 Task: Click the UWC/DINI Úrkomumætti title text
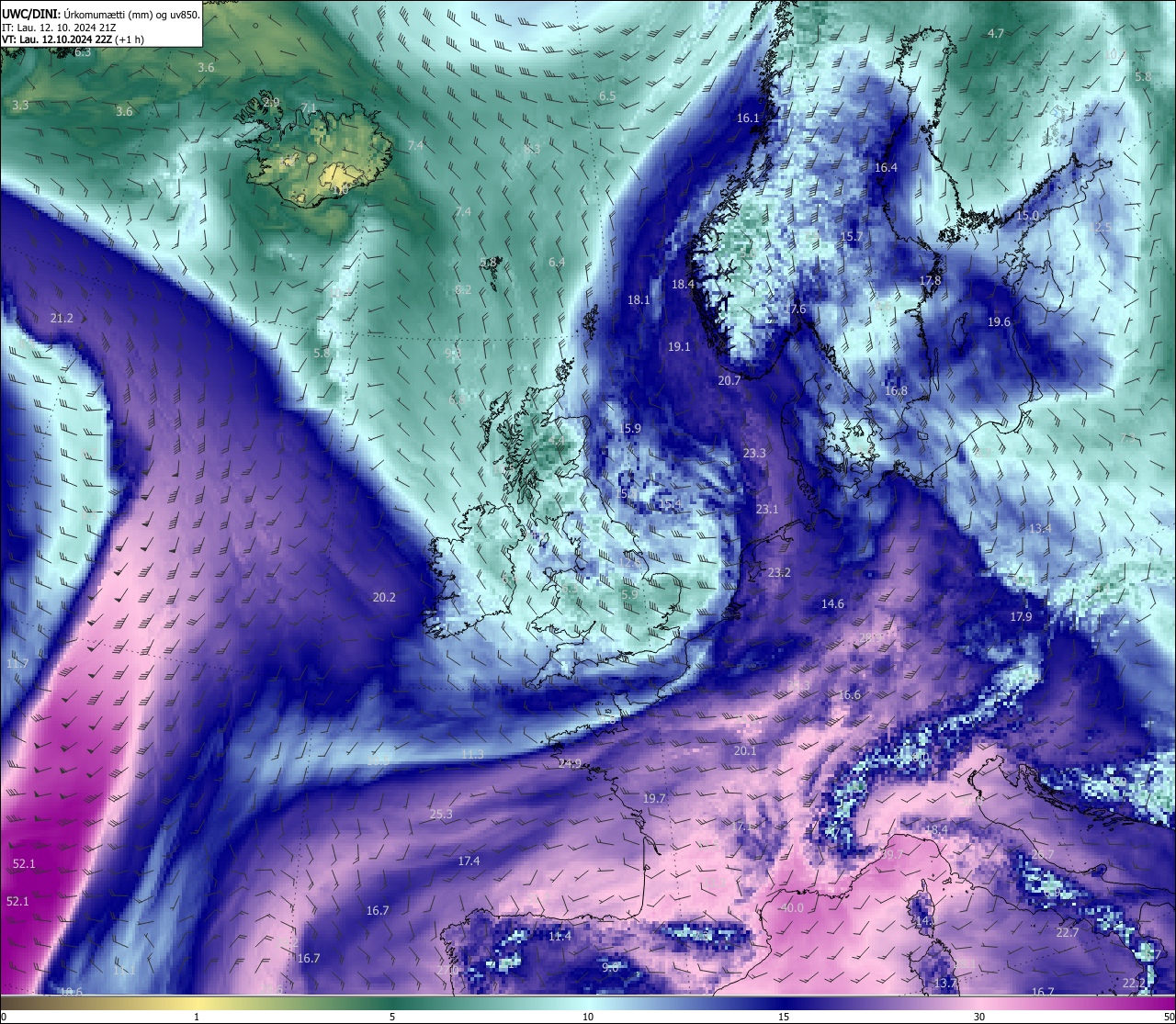[101, 14]
